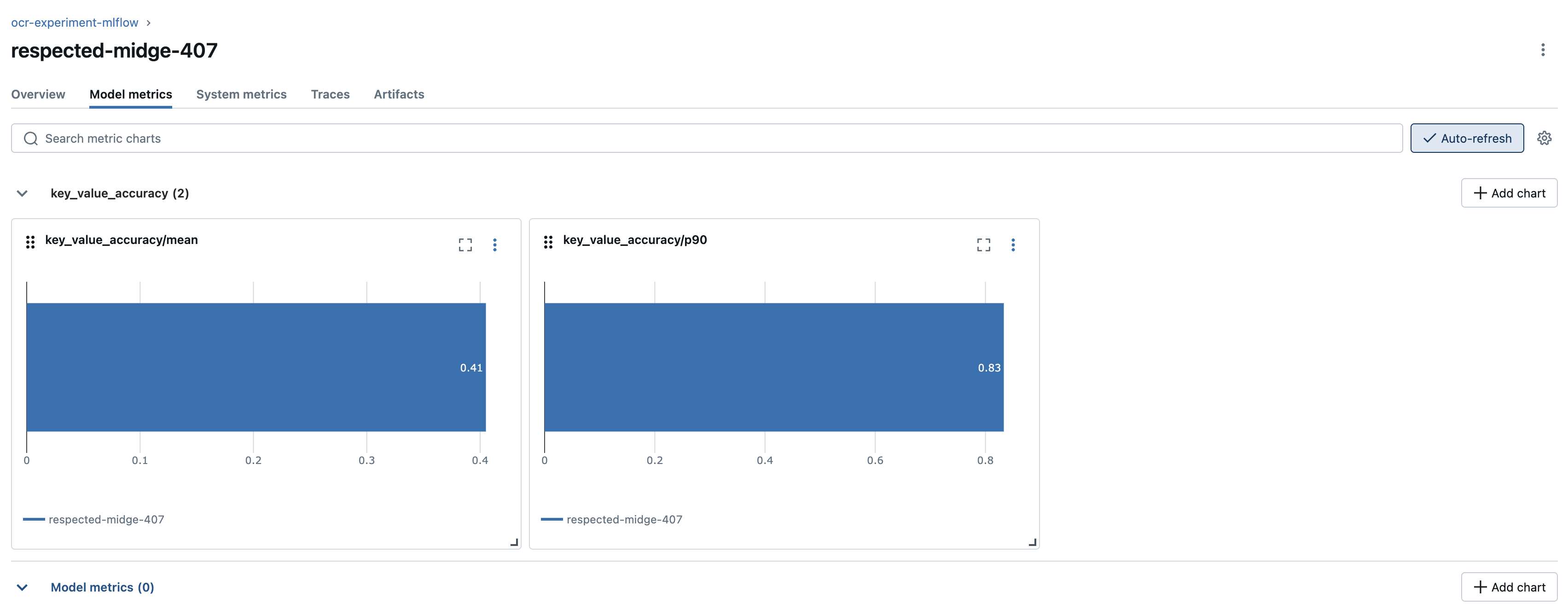Collapse the key_value_accuracy section
The image size is (1568, 615).
tap(22, 193)
